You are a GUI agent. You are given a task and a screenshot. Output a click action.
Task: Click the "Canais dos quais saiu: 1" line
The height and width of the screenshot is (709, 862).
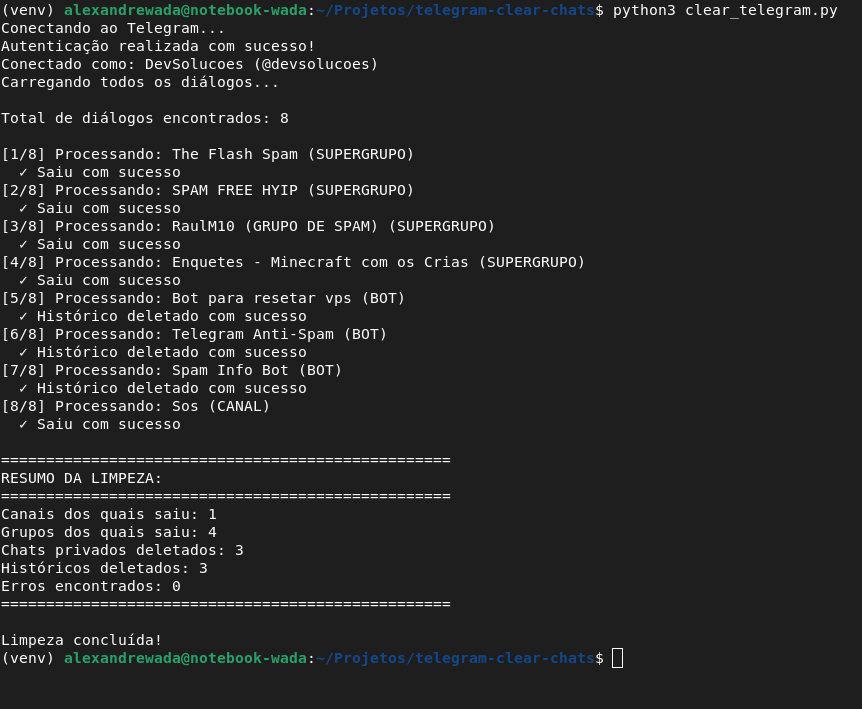109,514
